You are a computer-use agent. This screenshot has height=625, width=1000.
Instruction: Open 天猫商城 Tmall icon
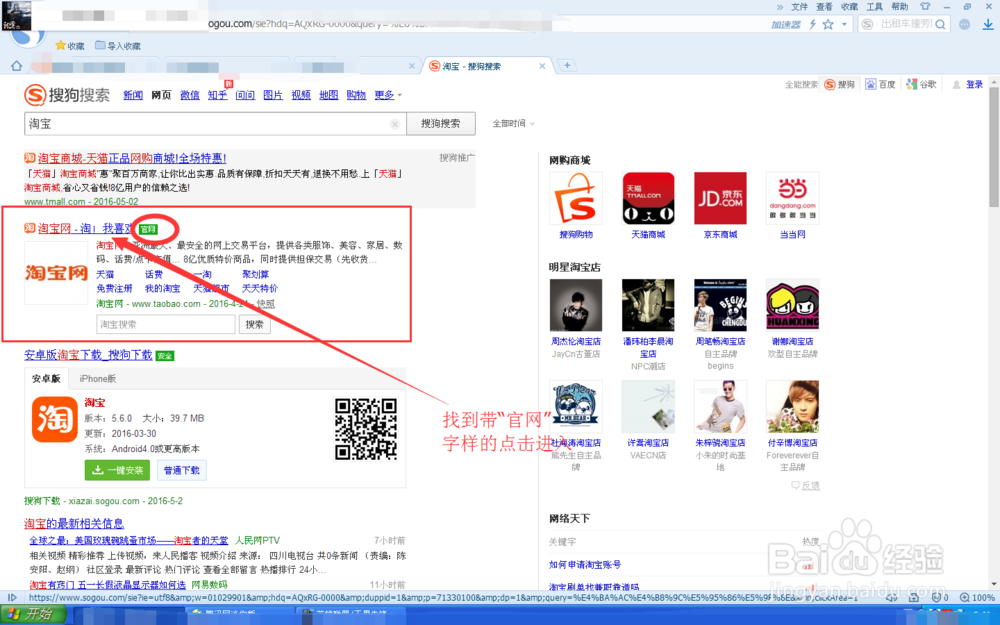point(648,198)
